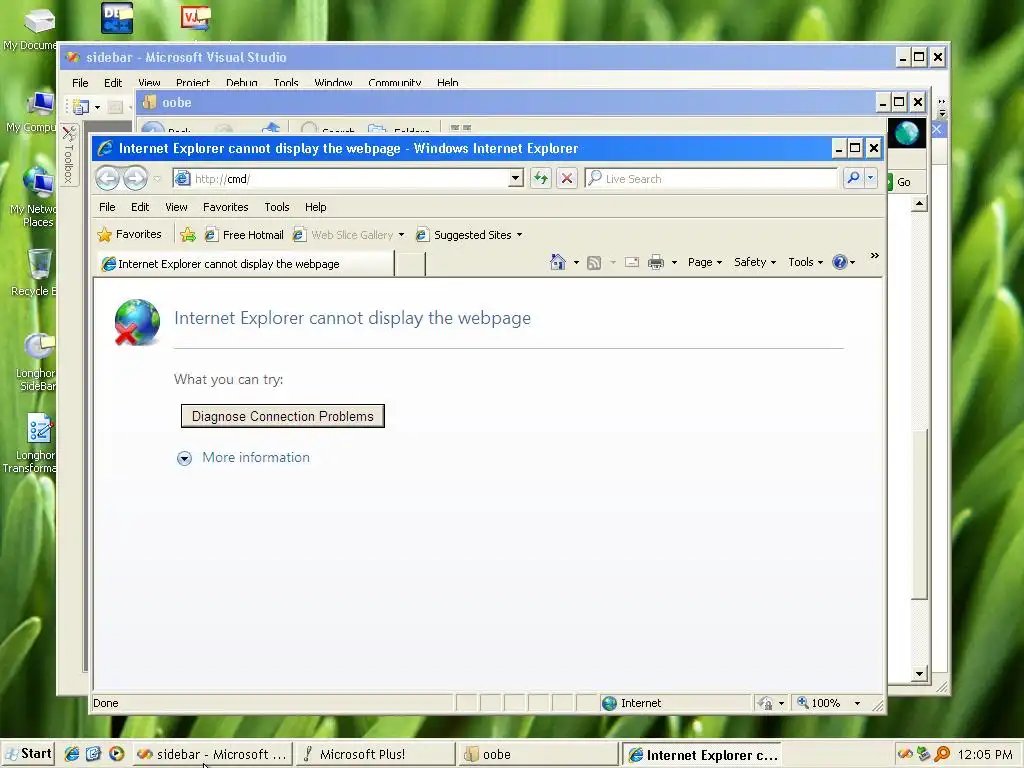1024x768 pixels.
Task: Open the Favorites menu in menu bar
Action: (225, 207)
